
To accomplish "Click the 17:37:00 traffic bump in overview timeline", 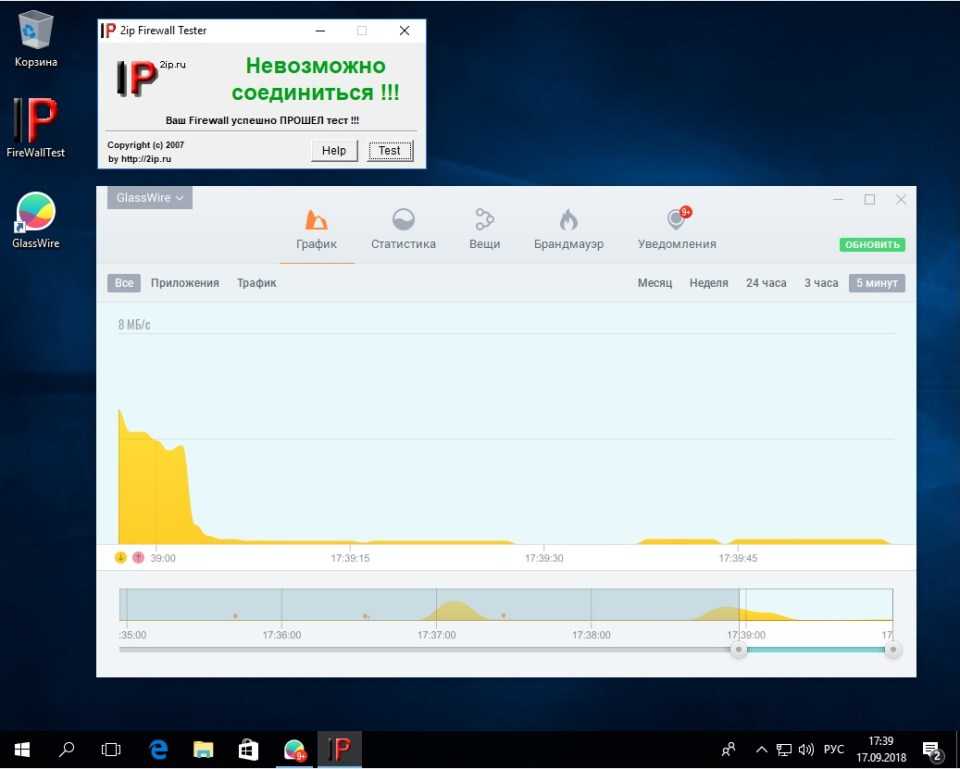I will (454, 611).
